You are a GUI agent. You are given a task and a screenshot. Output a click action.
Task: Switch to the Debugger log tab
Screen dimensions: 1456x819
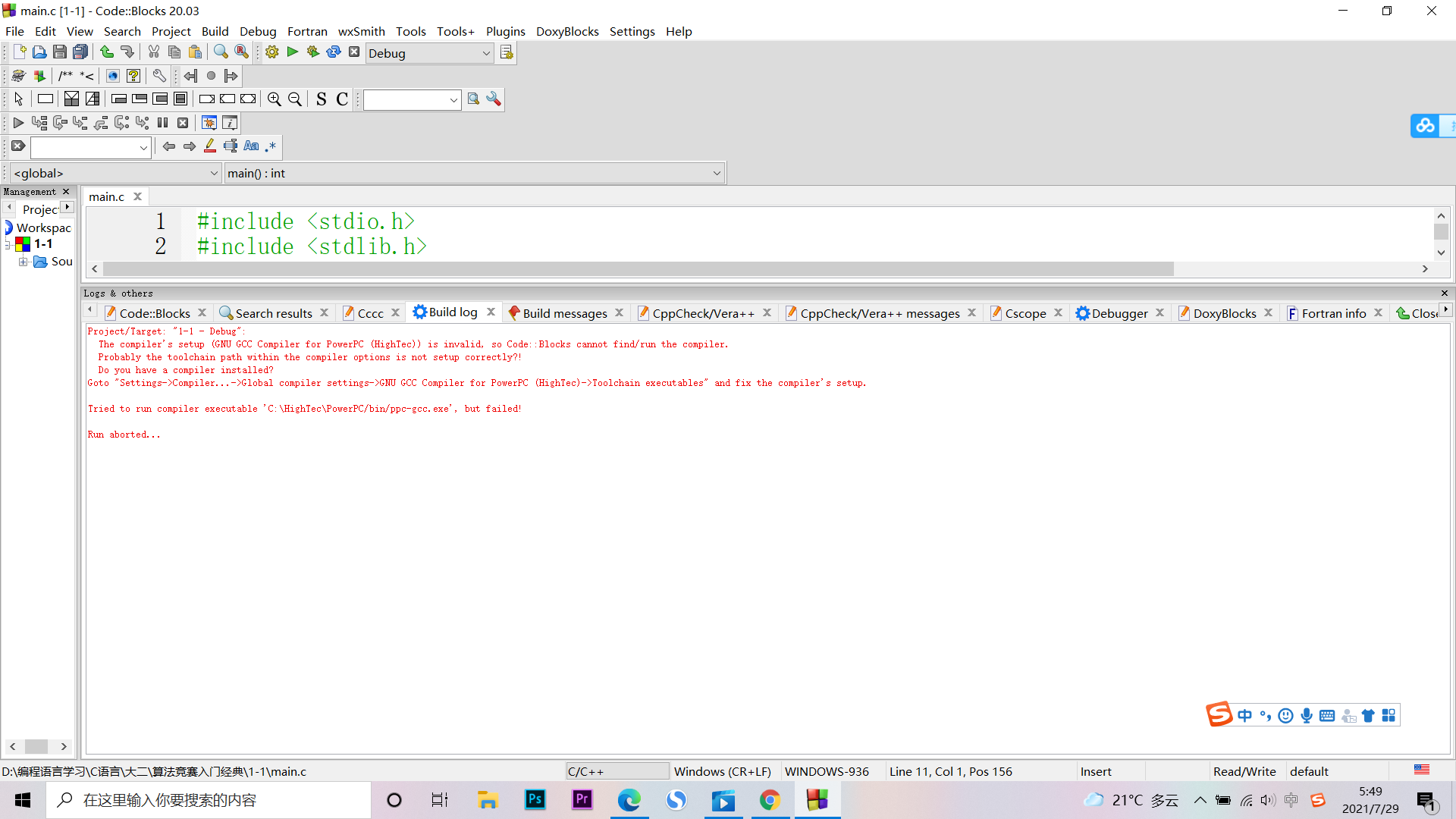1119,313
